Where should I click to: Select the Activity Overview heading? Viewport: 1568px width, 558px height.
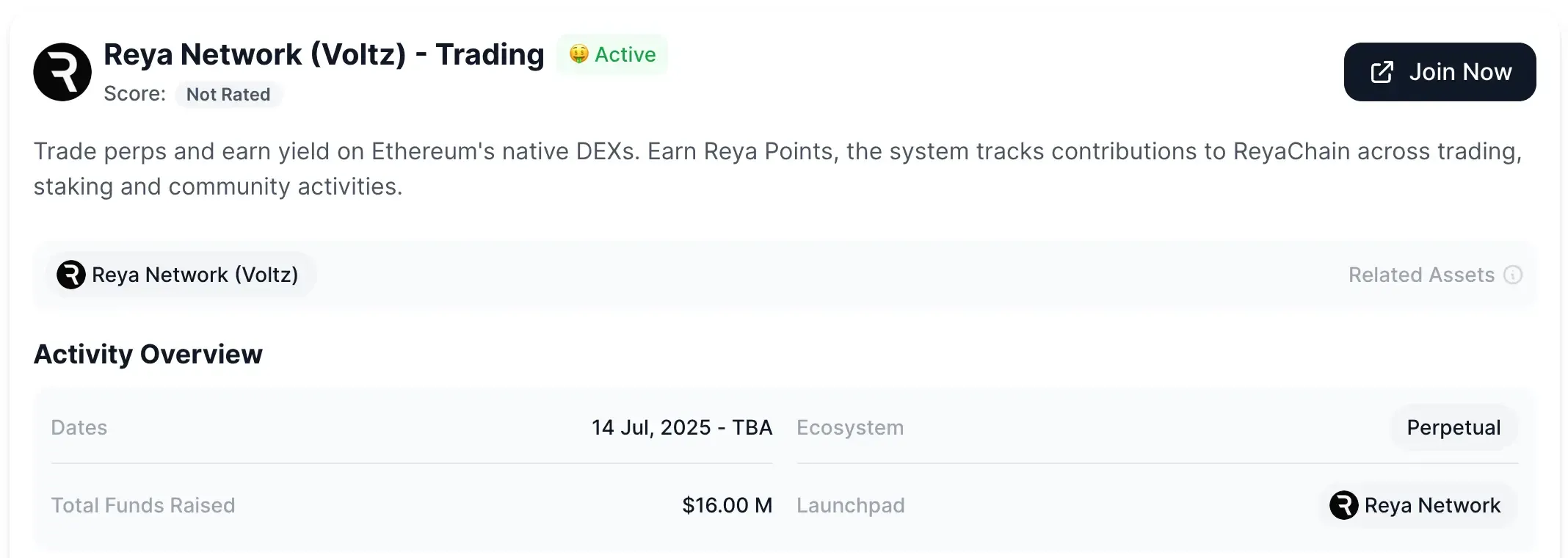click(x=148, y=354)
